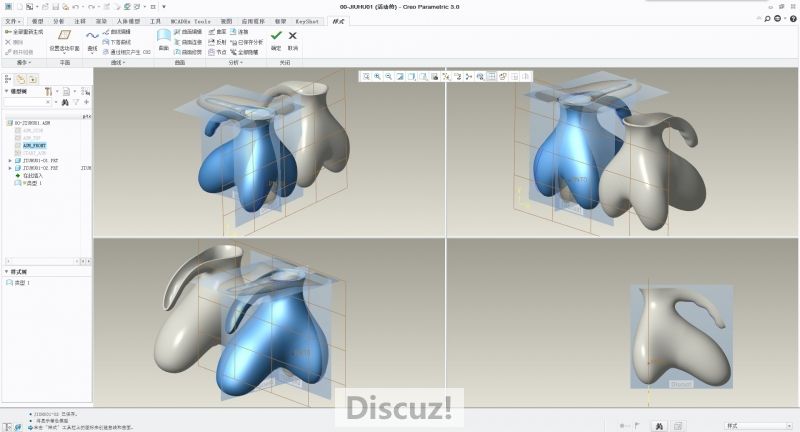Switch to 渲染 Render tab
Screen dimensions: 800x432
point(101,21)
